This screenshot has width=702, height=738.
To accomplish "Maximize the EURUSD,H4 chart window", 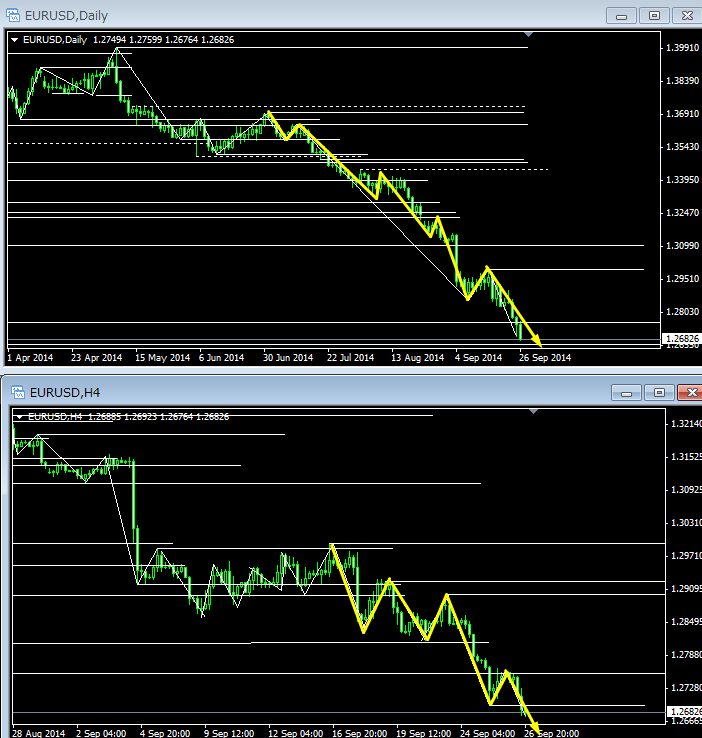I will tap(657, 392).
